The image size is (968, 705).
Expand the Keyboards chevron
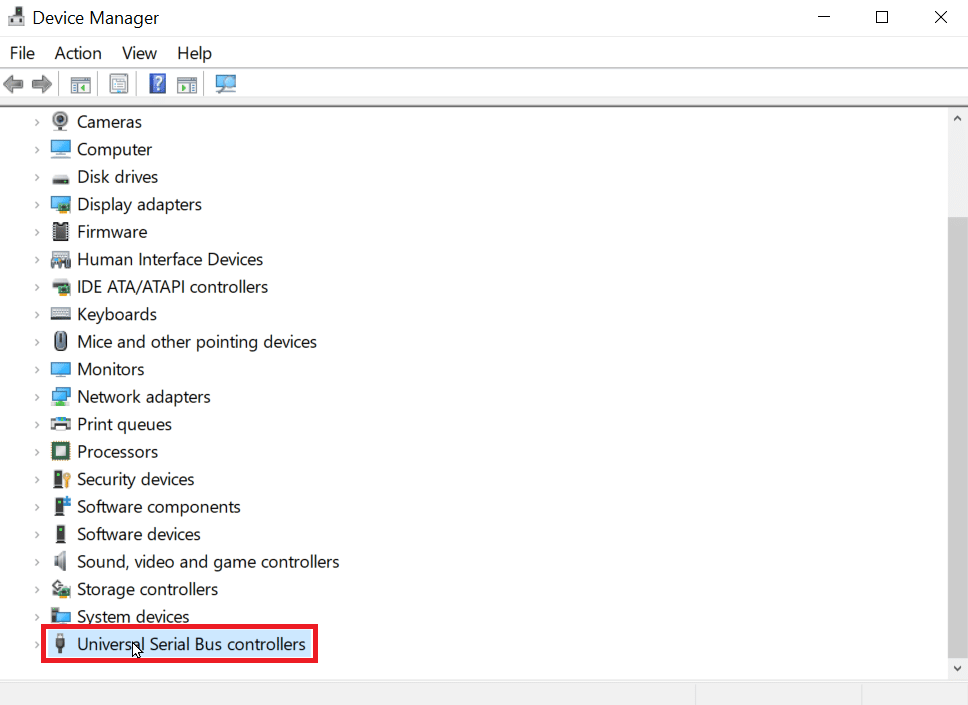tap(37, 315)
